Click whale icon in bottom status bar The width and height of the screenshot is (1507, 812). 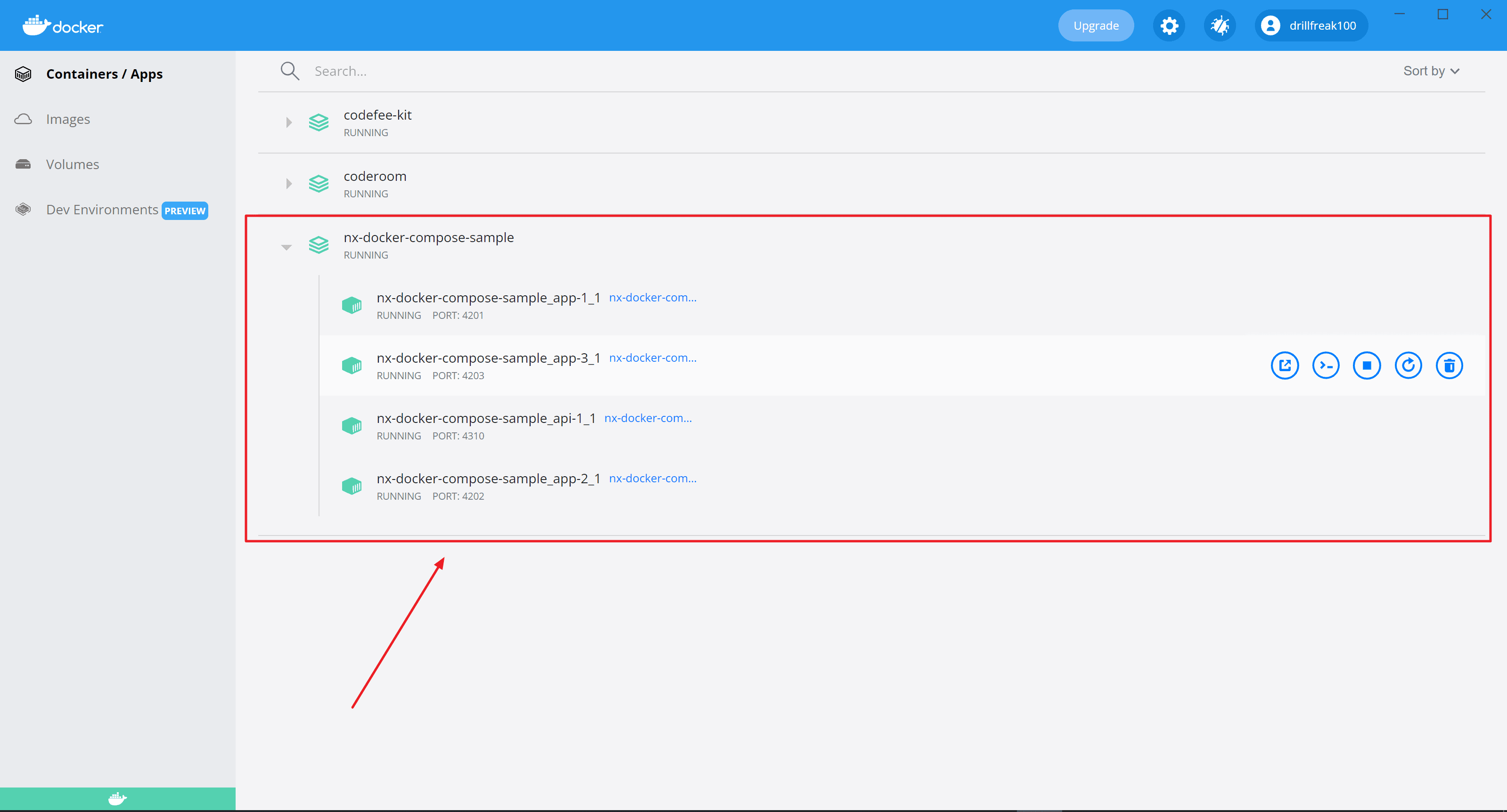coord(118,798)
